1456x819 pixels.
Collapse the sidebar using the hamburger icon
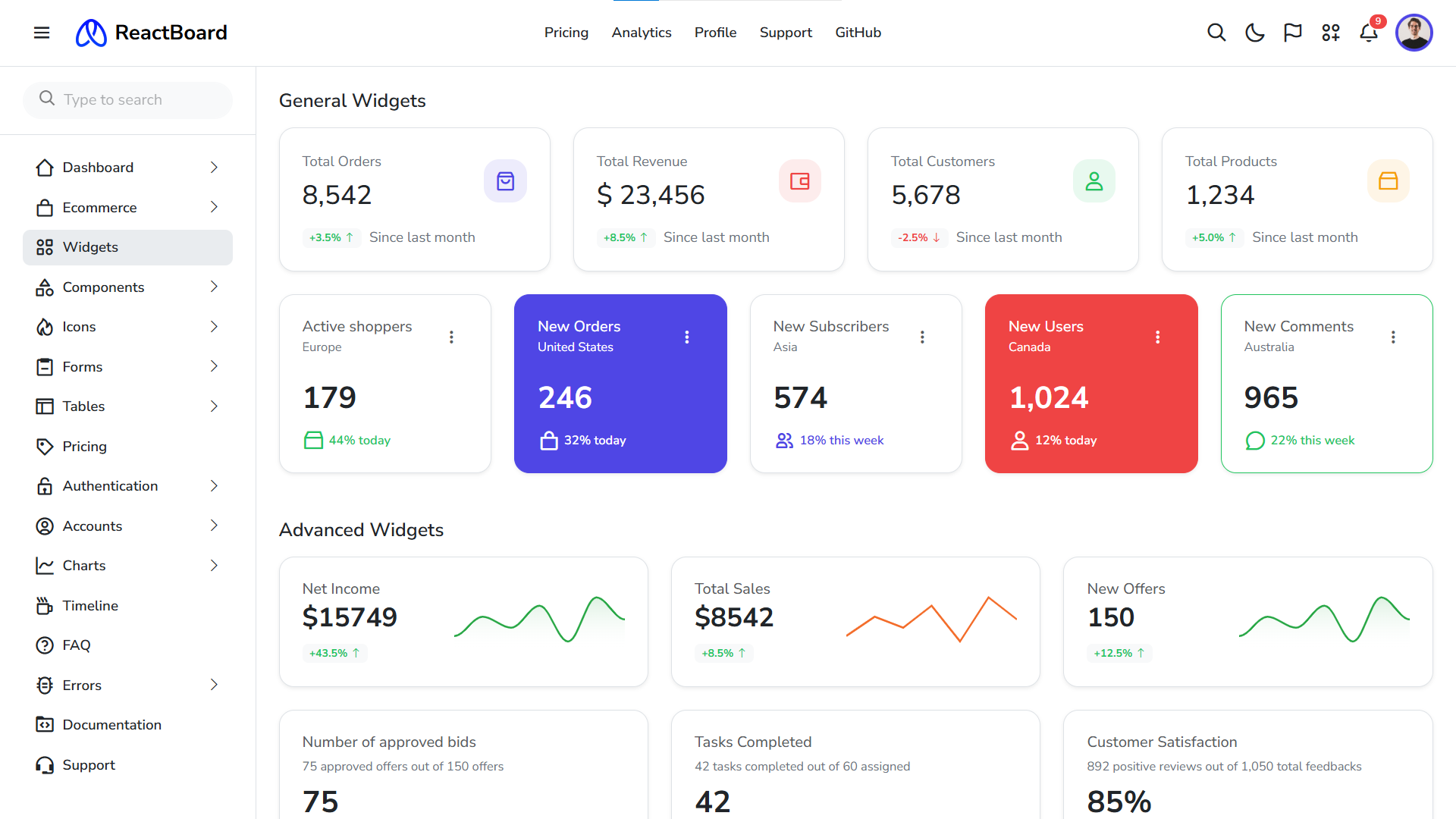(42, 33)
